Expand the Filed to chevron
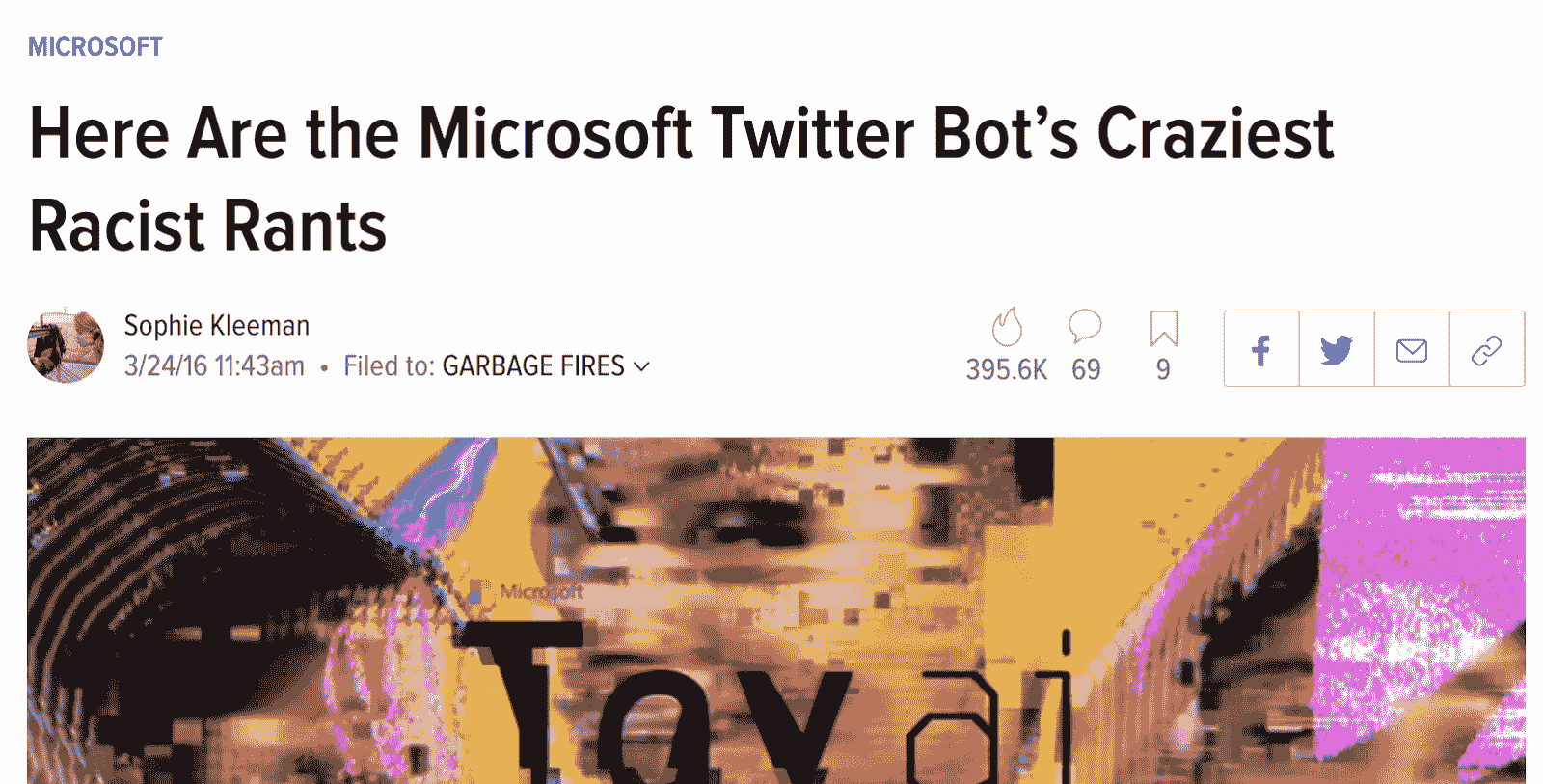The width and height of the screenshot is (1543, 784). point(642,367)
